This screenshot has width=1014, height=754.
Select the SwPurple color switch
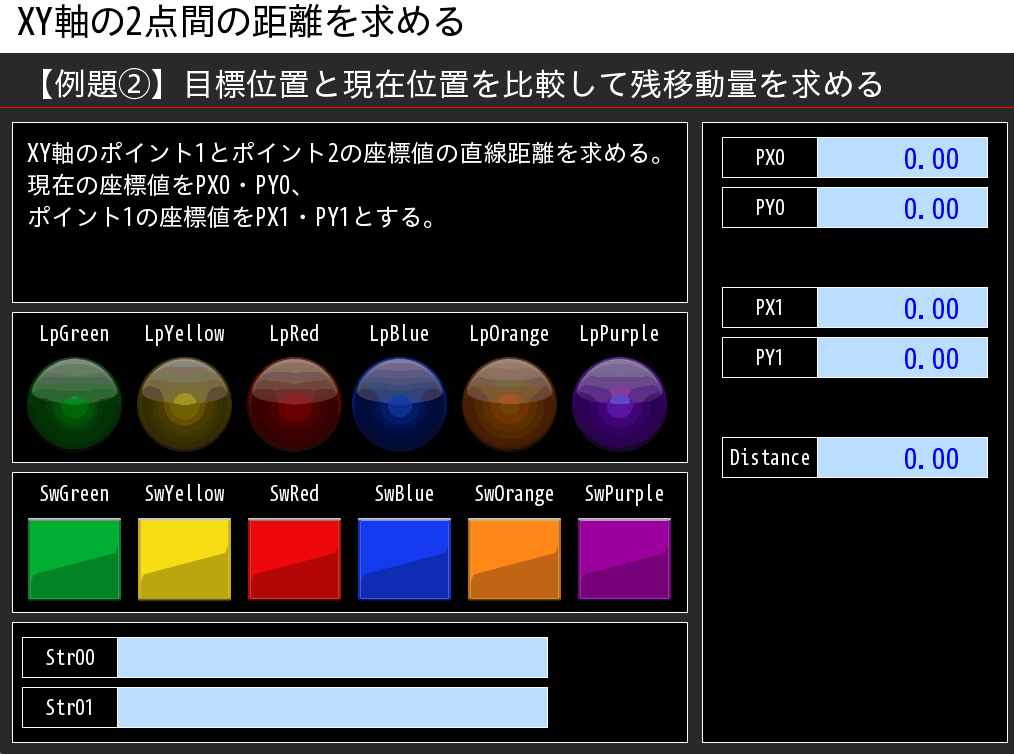coord(624,560)
